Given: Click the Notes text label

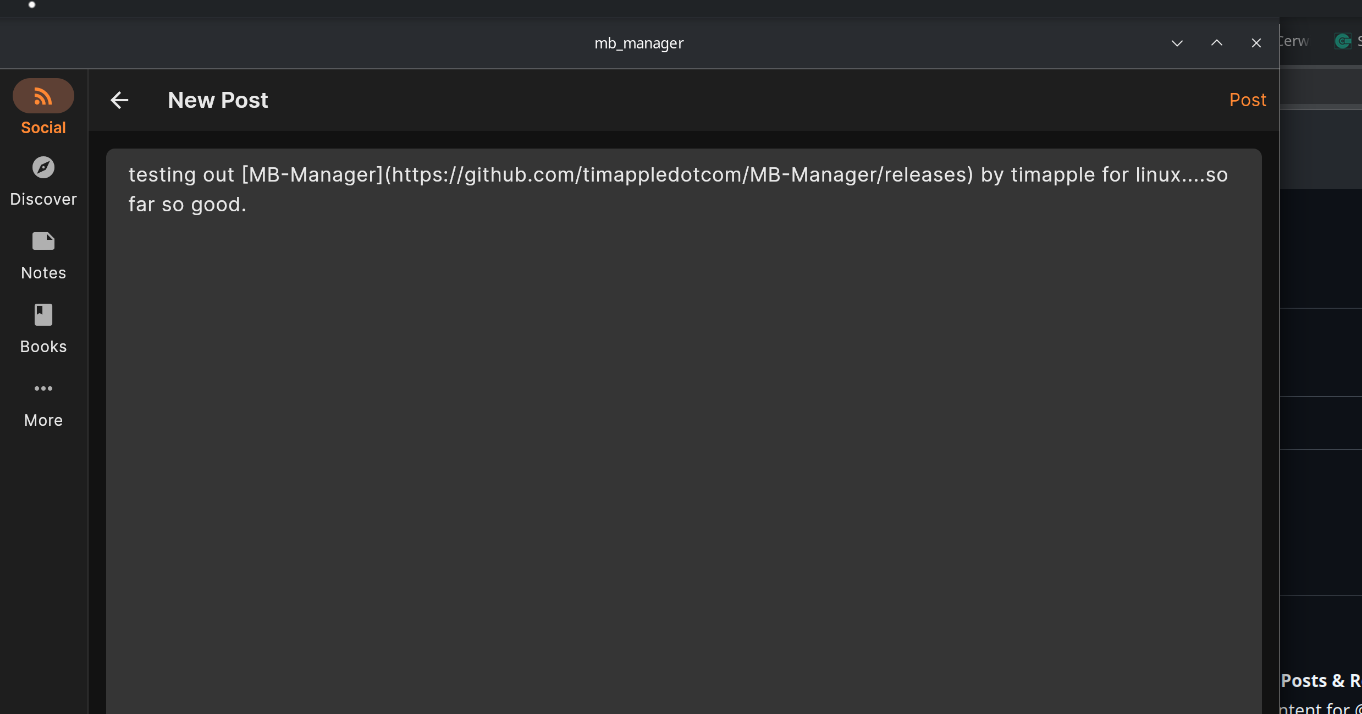Looking at the screenshot, I should click(x=43, y=273).
